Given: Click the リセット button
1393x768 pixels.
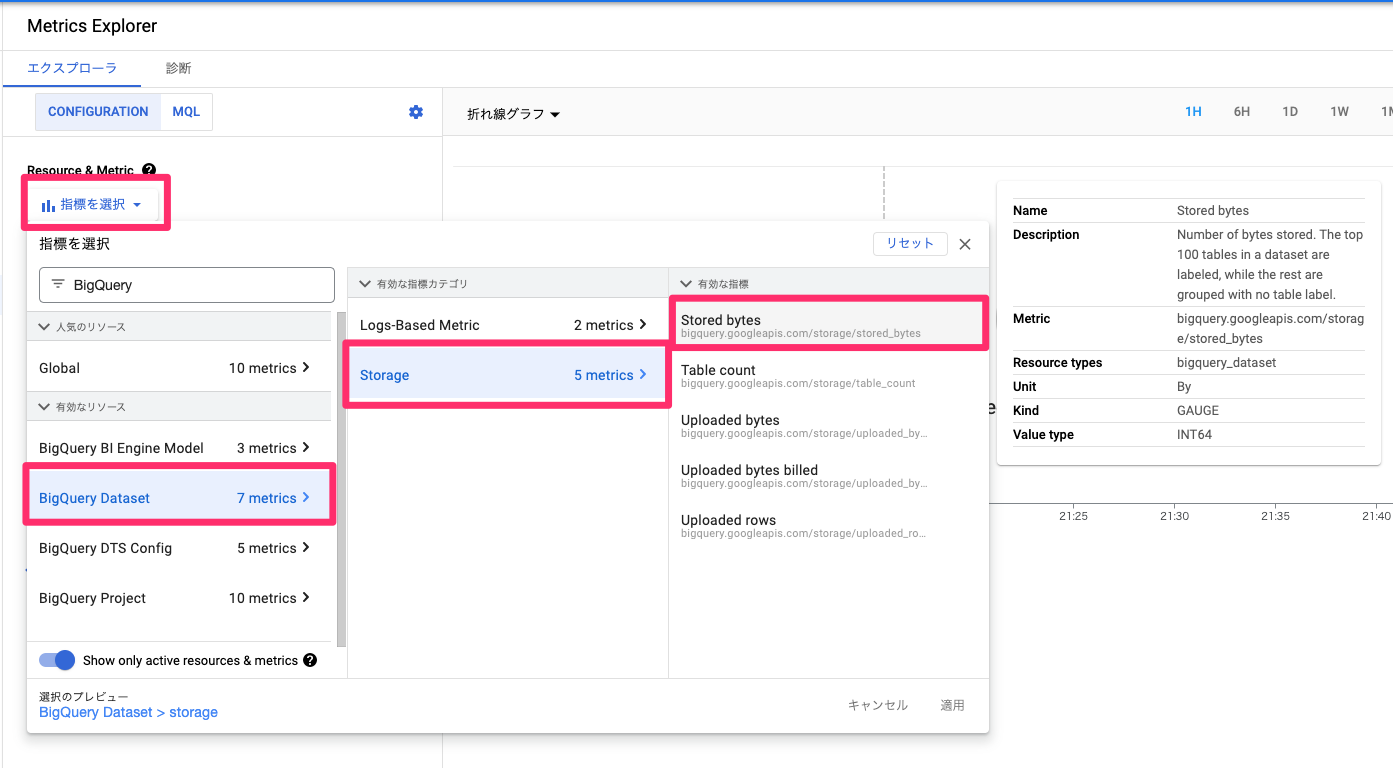Looking at the screenshot, I should pyautogui.click(x=910, y=244).
